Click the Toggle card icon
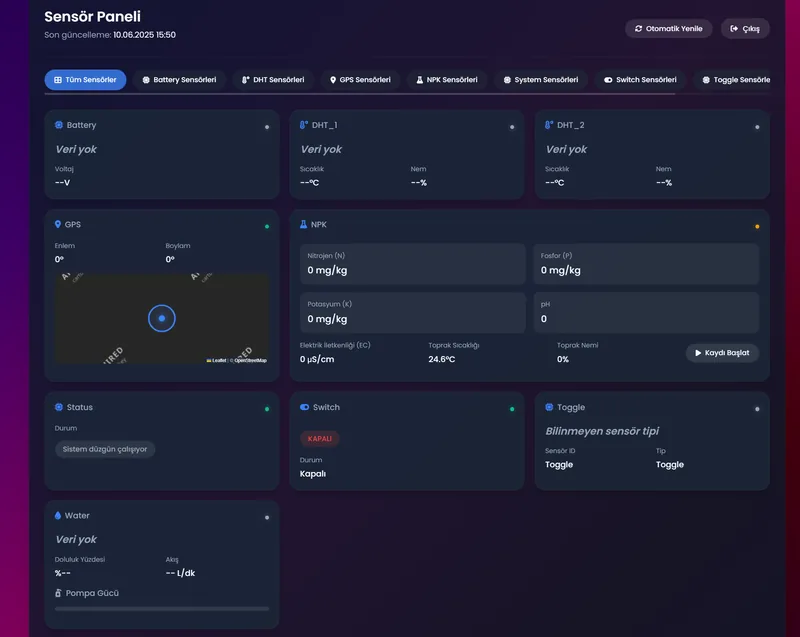This screenshot has height=637, width=800. click(549, 407)
